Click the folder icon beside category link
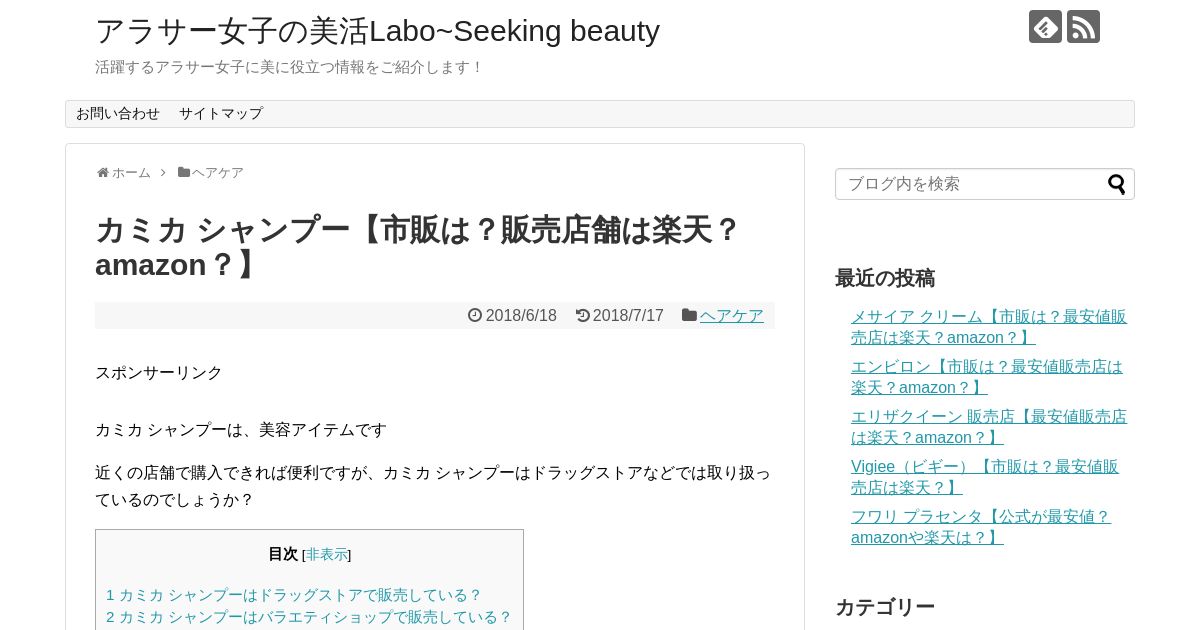The width and height of the screenshot is (1200, 630). (689, 315)
